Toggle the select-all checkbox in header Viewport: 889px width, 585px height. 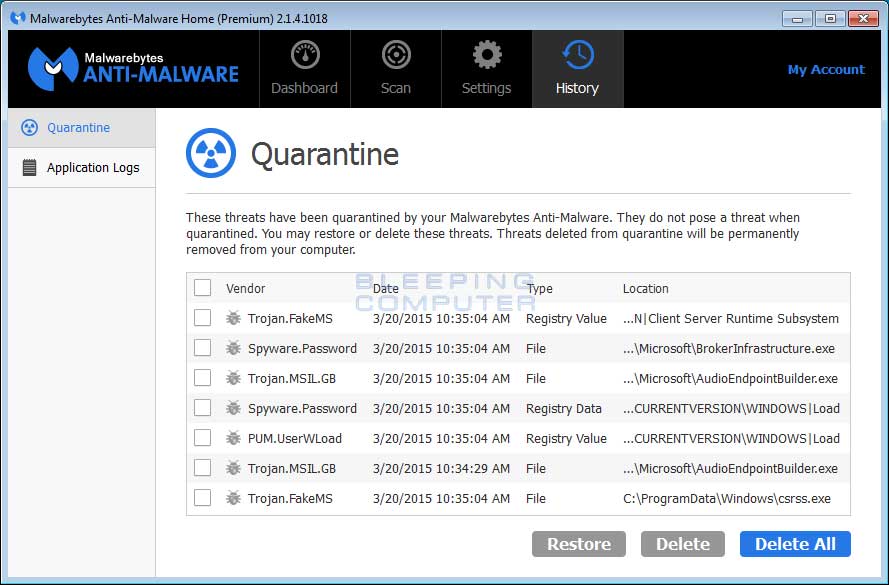[x=203, y=288]
